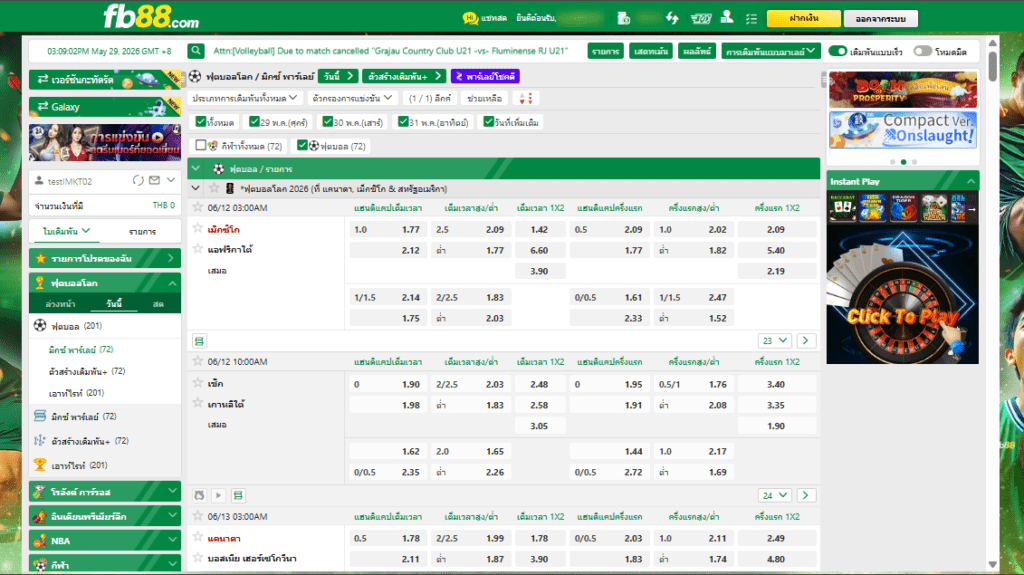Star the เม็กซิโก team row
Image resolution: width=1024 pixels, height=575 pixels.
tap(198, 228)
